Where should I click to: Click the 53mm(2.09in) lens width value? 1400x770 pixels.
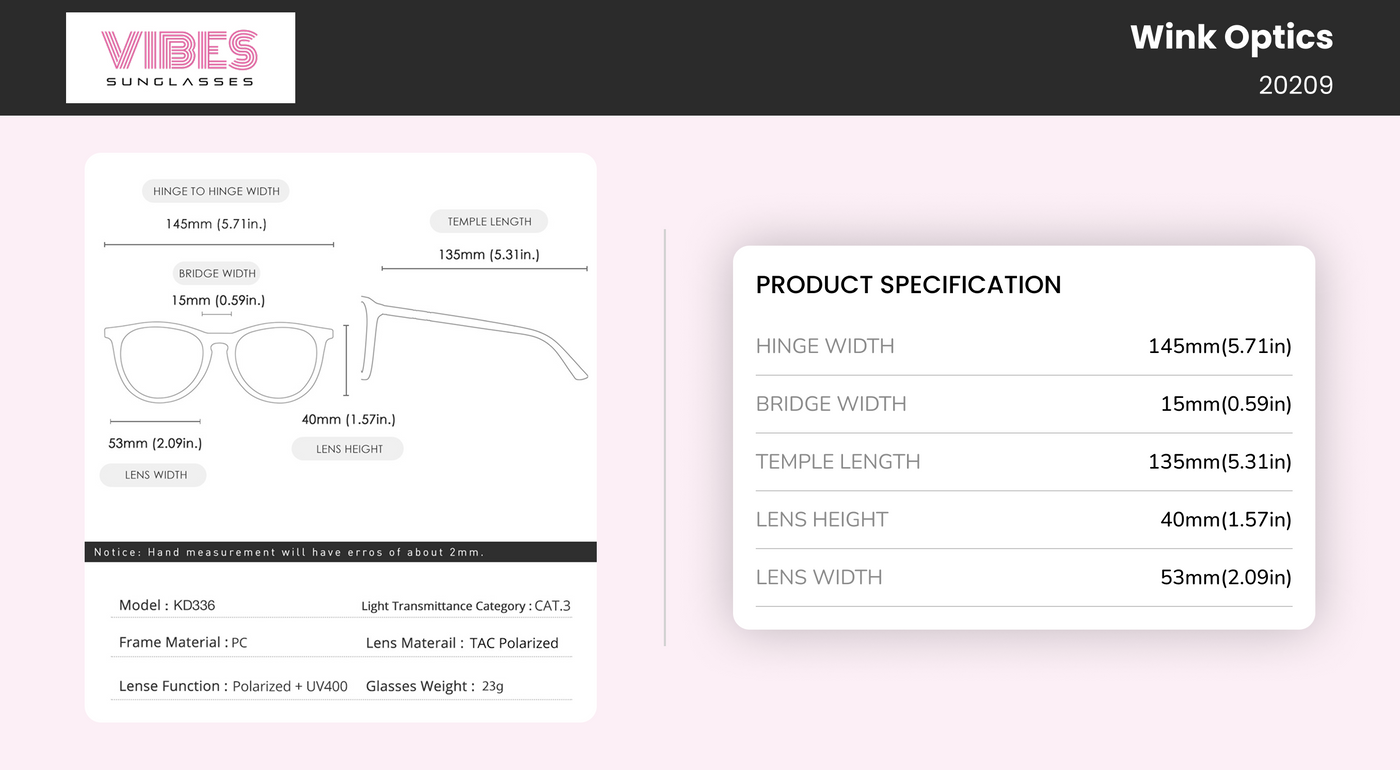(x=1225, y=578)
